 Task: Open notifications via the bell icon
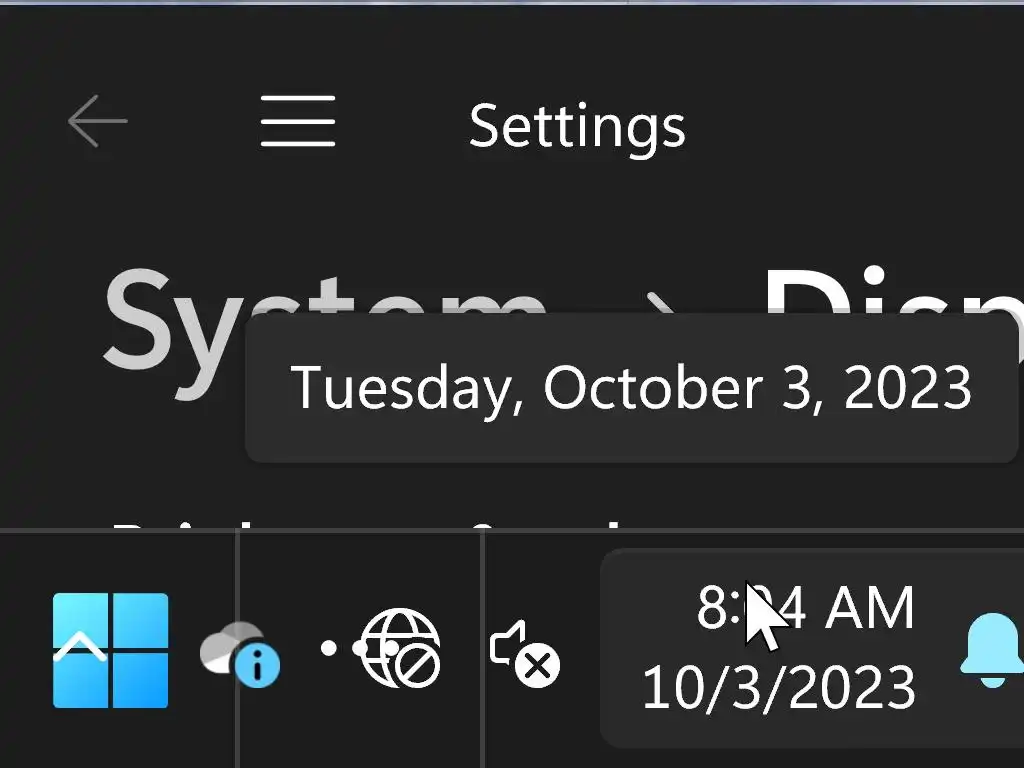(992, 650)
